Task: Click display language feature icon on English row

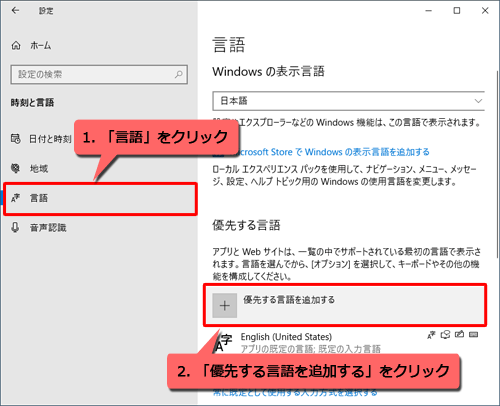Action: pos(431,335)
